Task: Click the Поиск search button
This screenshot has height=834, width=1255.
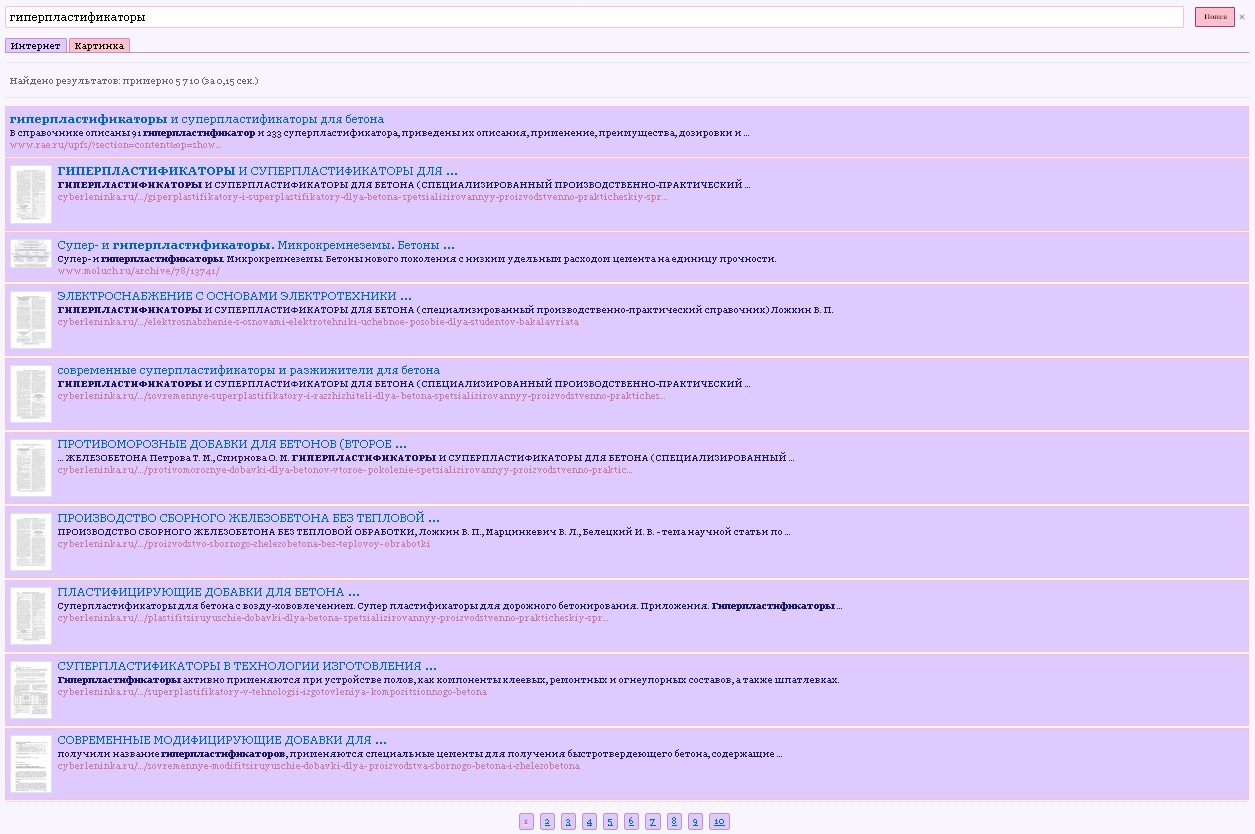Action: pos(1214,17)
